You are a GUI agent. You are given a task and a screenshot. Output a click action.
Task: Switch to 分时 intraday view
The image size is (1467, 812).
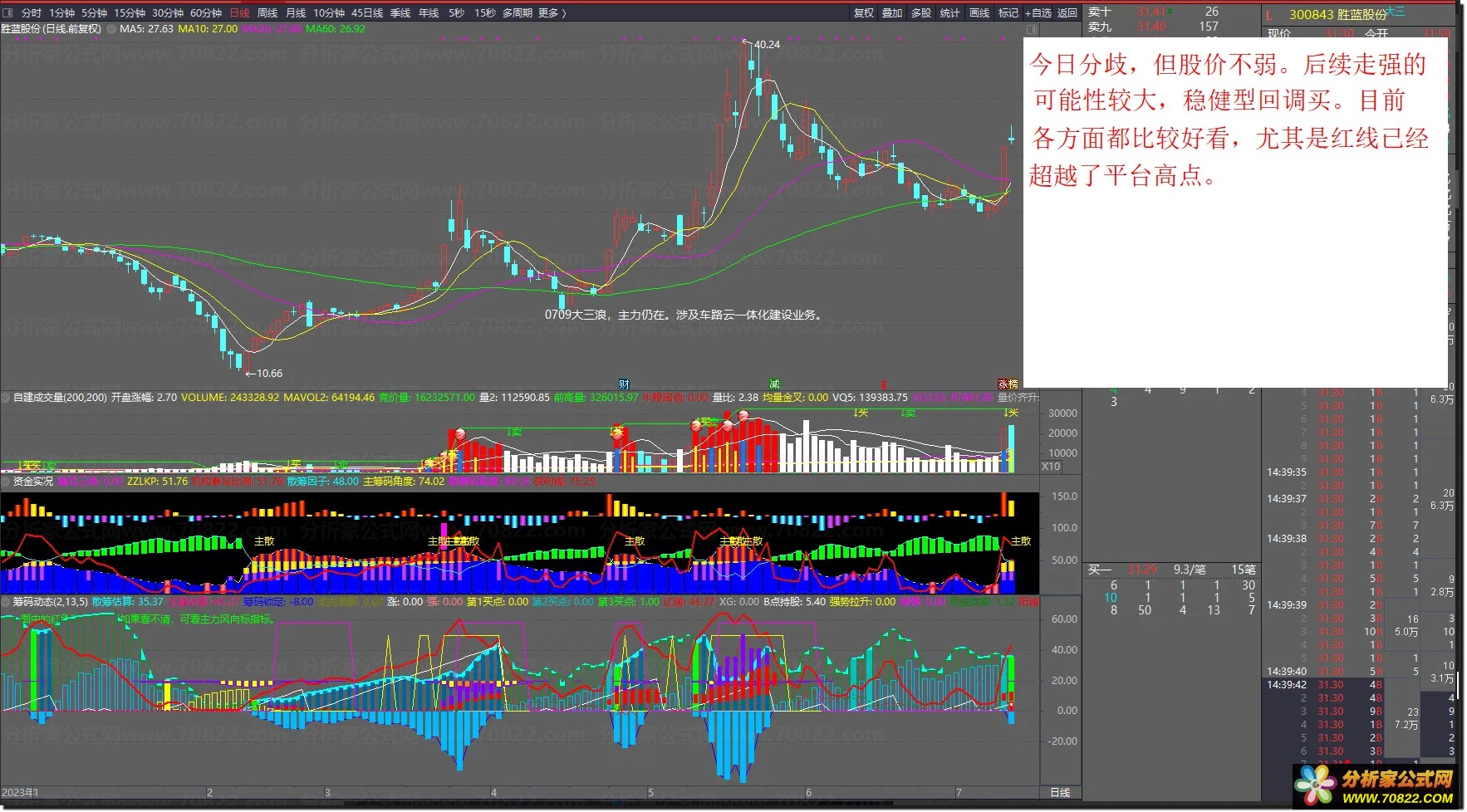[x=32, y=13]
